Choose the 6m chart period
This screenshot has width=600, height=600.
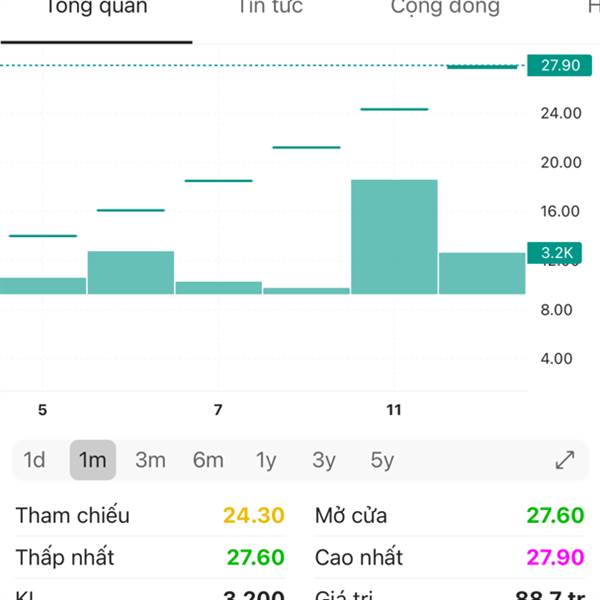(x=208, y=460)
